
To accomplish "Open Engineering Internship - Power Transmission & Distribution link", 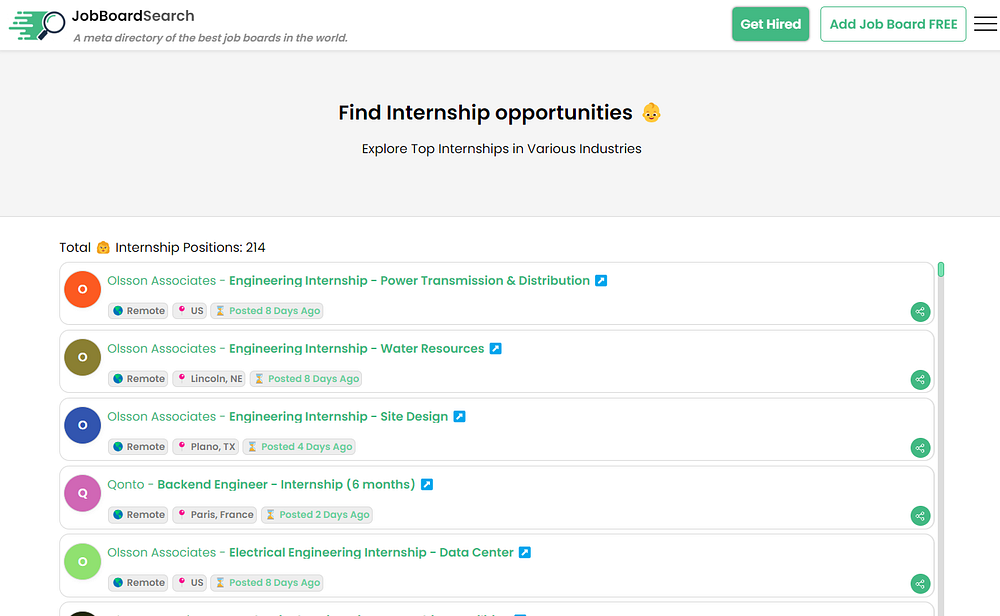I will pyautogui.click(x=409, y=281).
